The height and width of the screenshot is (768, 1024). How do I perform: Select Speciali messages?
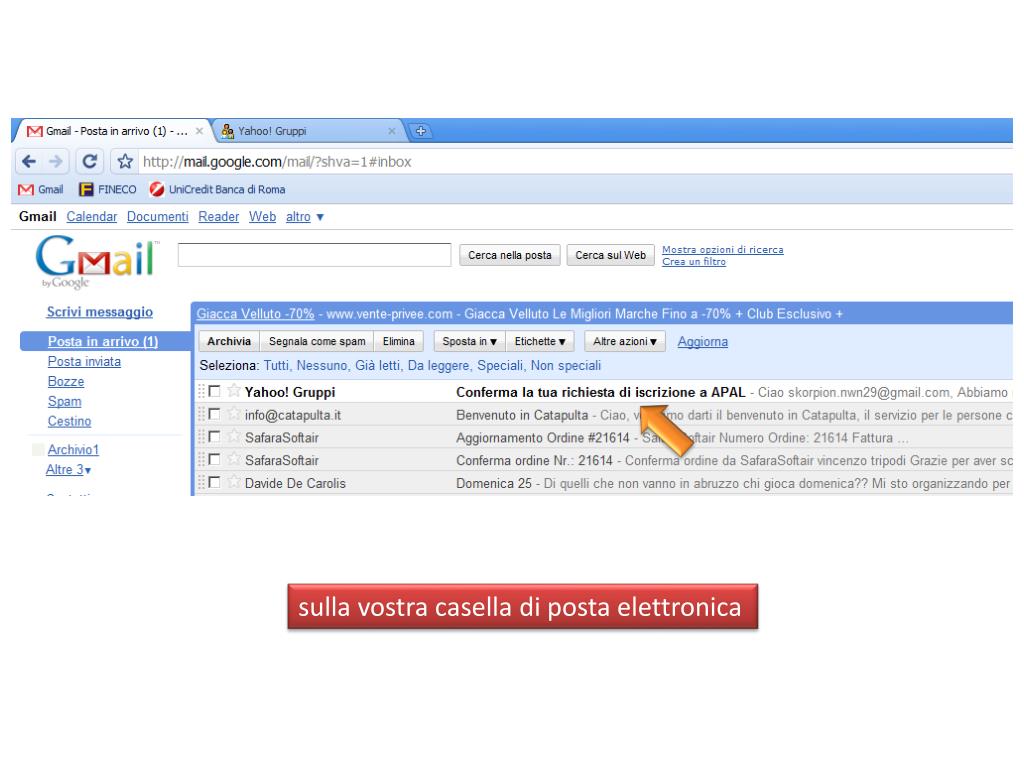(x=500, y=366)
